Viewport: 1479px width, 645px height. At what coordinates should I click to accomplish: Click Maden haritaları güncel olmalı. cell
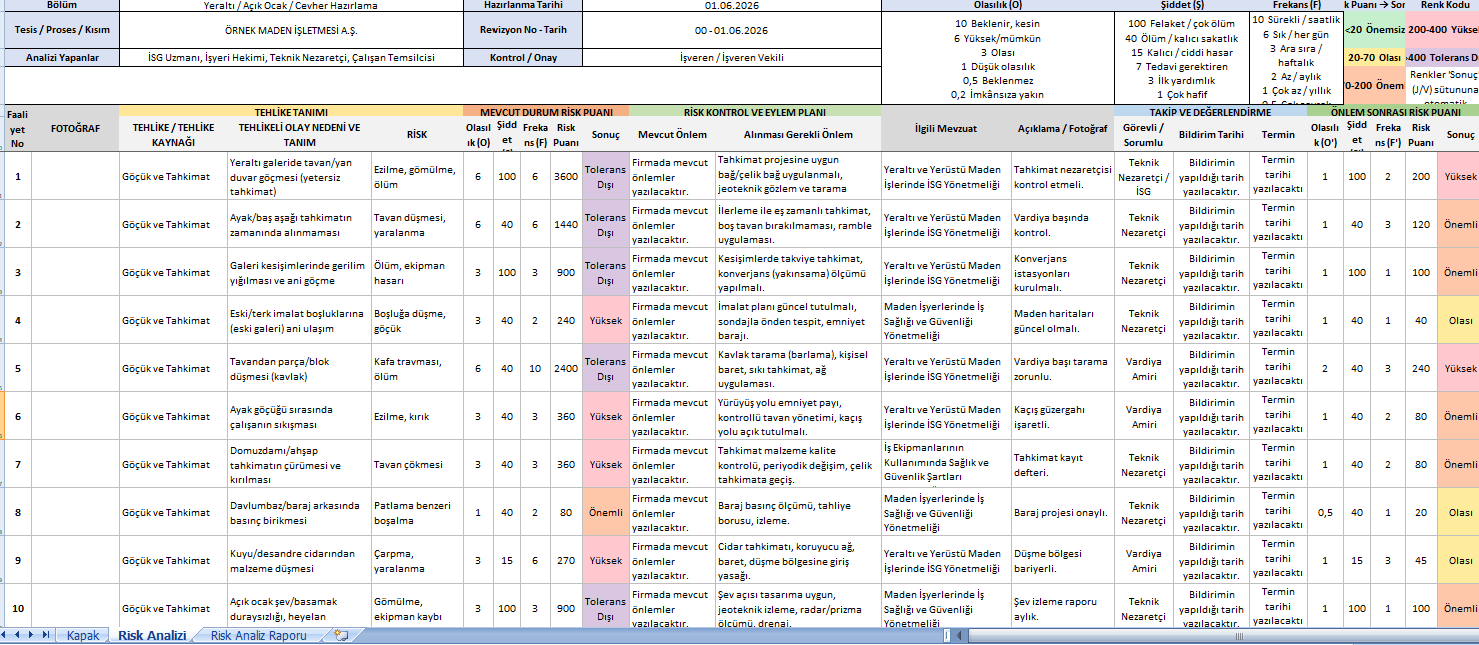click(1062, 320)
